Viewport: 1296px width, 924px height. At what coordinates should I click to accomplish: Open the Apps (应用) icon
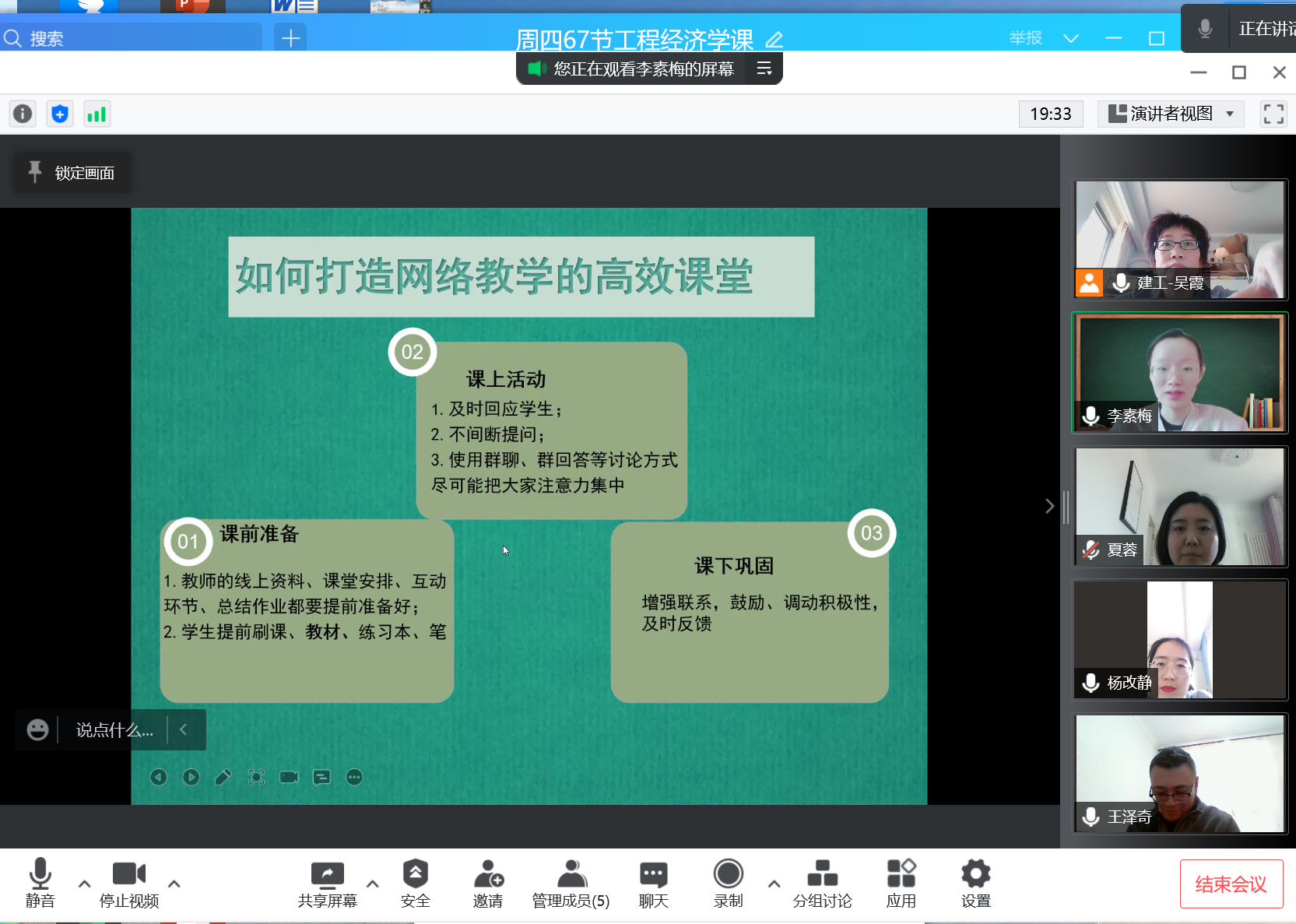[901, 875]
